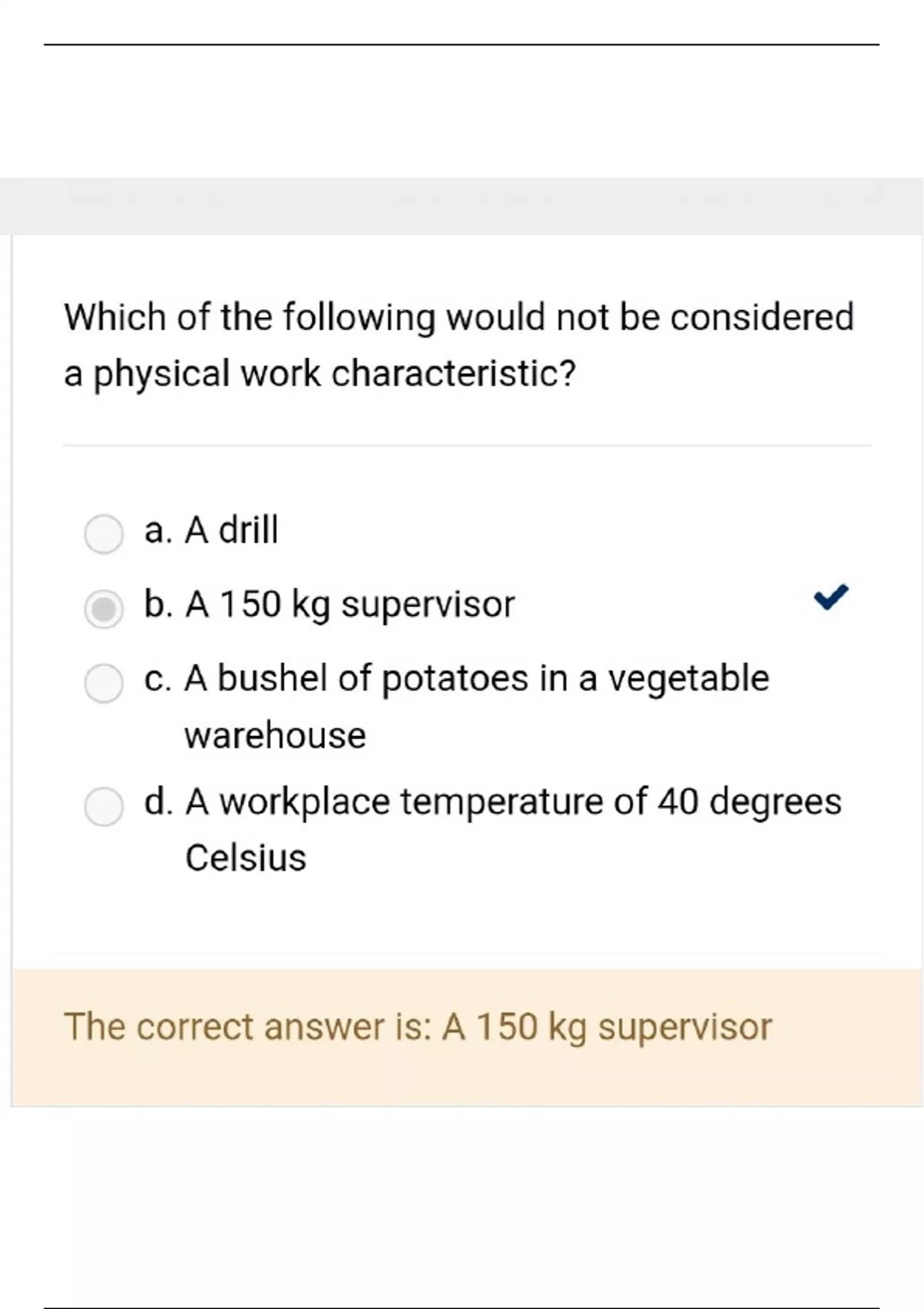Click the blue checkmark beside the supervisor answer
Image resolution: width=924 pixels, height=1309 pixels.
[831, 597]
